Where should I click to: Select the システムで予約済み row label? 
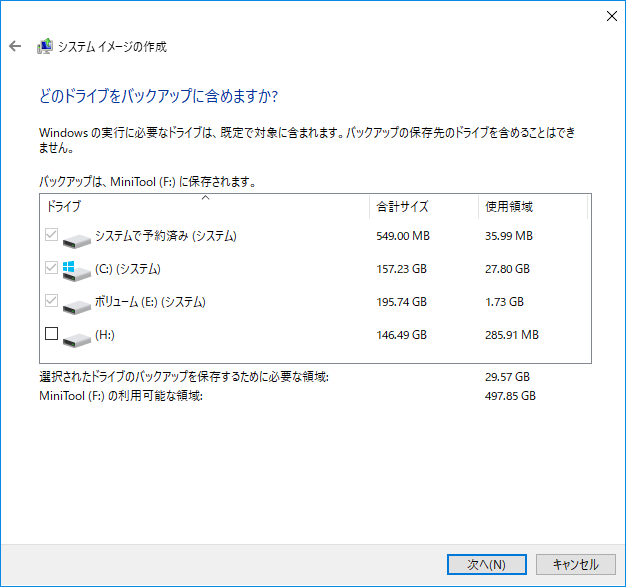point(165,236)
